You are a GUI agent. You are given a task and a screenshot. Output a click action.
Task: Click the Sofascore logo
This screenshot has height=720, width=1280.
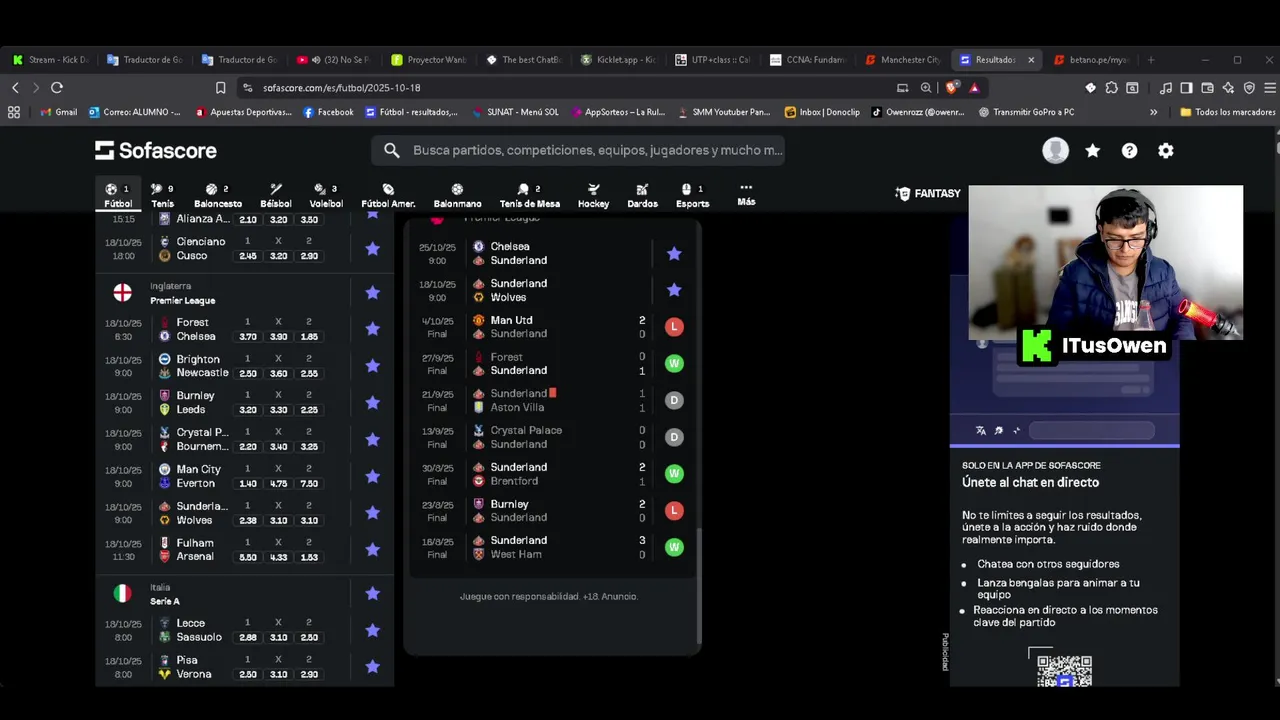click(x=156, y=150)
